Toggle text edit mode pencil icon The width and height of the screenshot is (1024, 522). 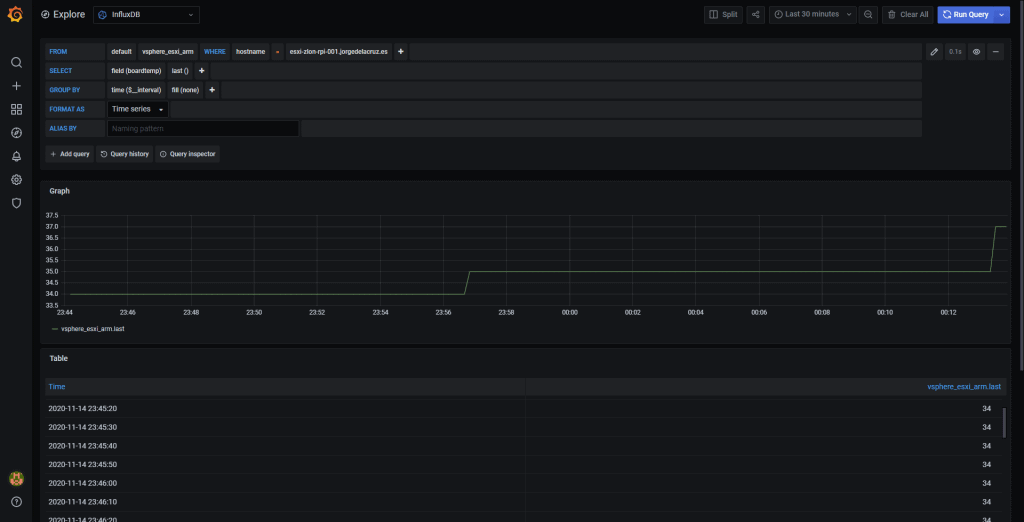pyautogui.click(x=934, y=52)
